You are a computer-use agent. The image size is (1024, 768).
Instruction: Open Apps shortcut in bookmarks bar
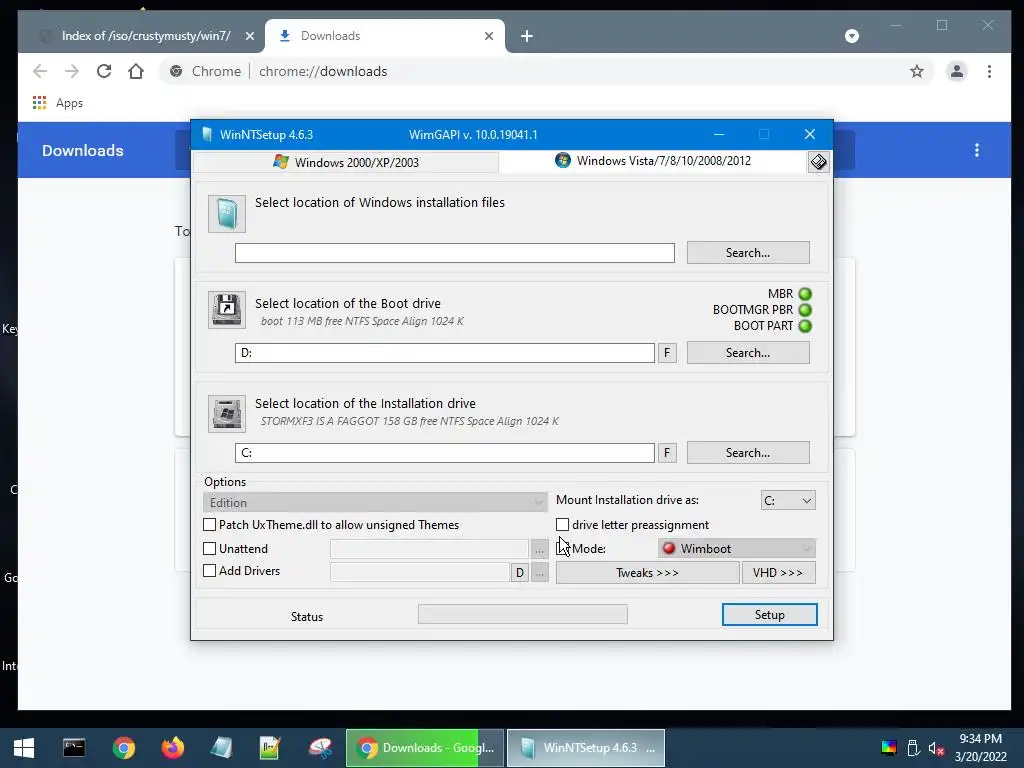click(x=58, y=103)
